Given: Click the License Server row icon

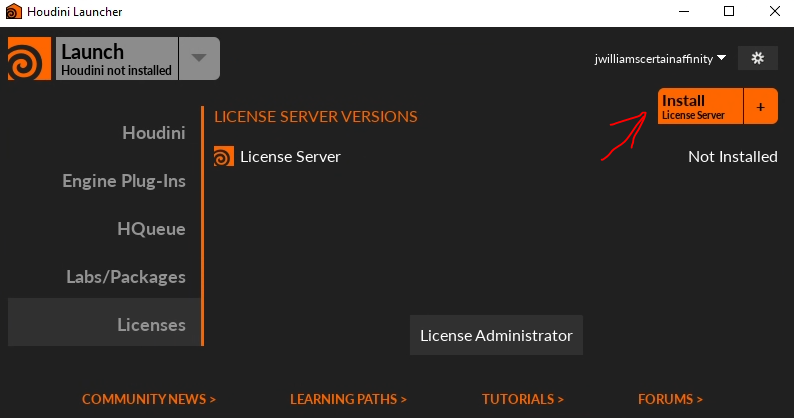Looking at the screenshot, I should coord(224,157).
